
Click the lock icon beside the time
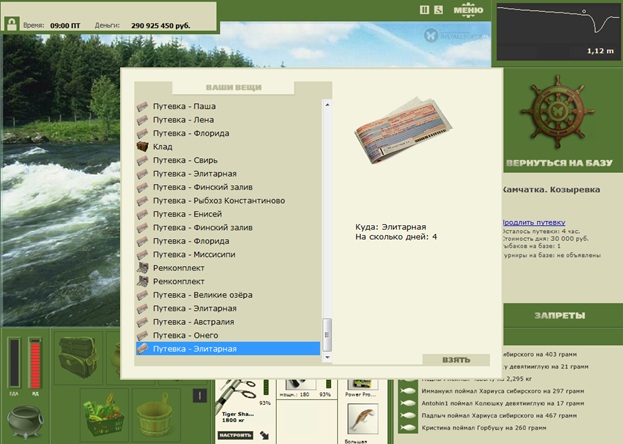(x=12, y=24)
